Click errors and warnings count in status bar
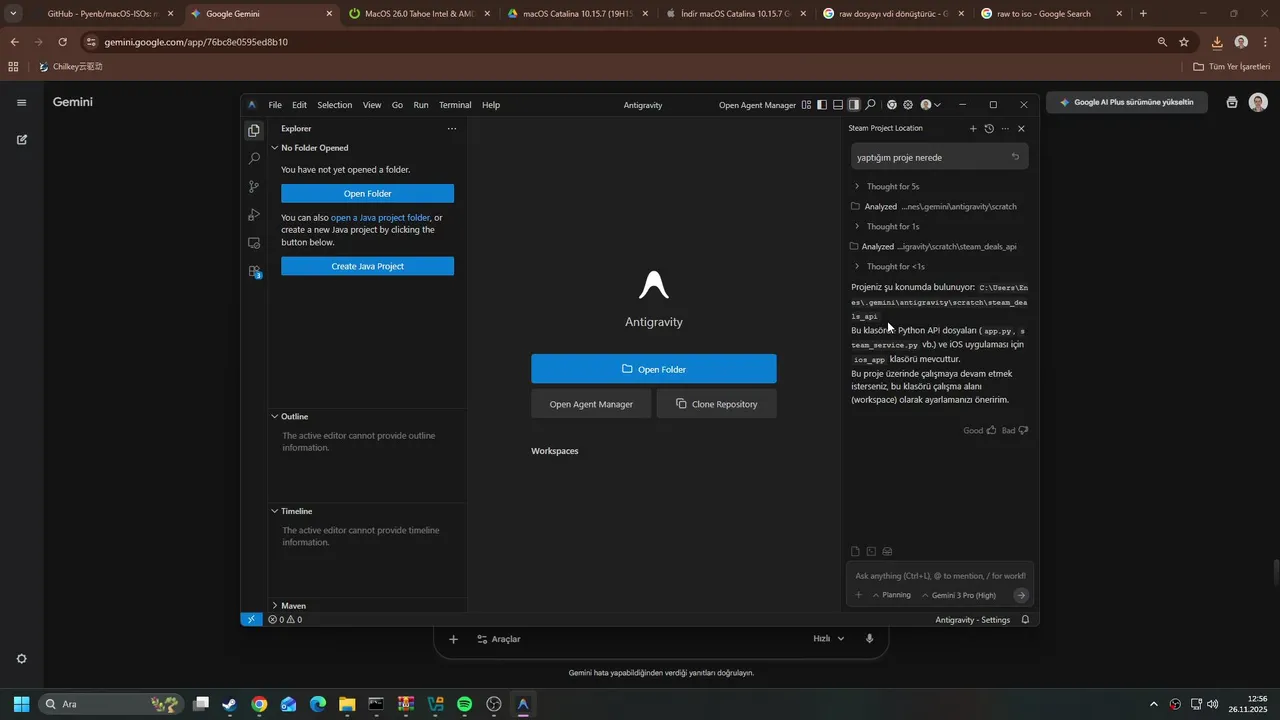Viewport: 1280px width, 720px height. click(x=285, y=620)
